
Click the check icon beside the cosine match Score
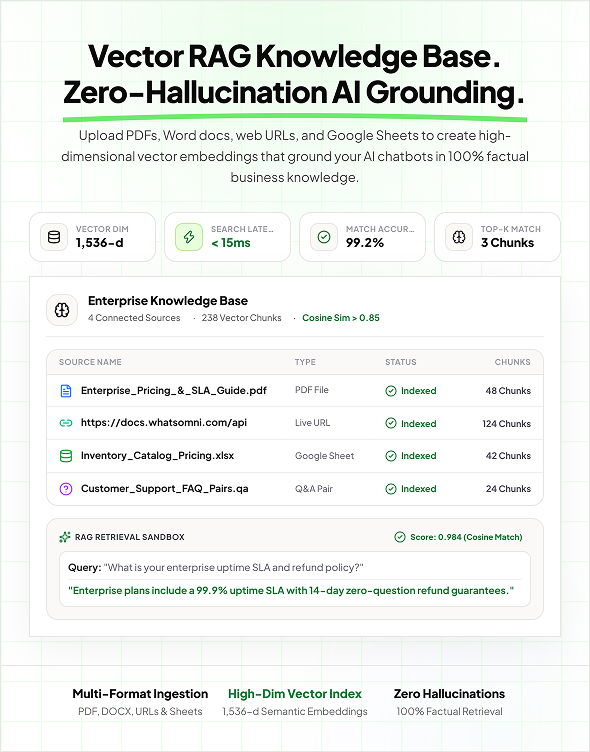[400, 537]
